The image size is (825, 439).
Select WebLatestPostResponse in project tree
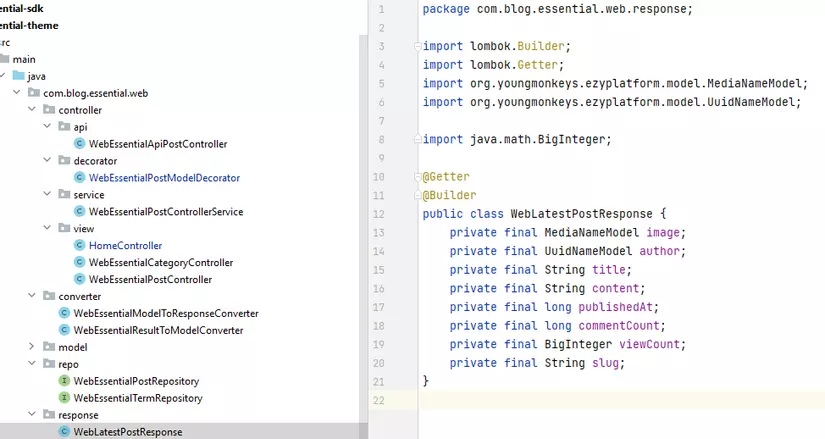tap(128, 432)
